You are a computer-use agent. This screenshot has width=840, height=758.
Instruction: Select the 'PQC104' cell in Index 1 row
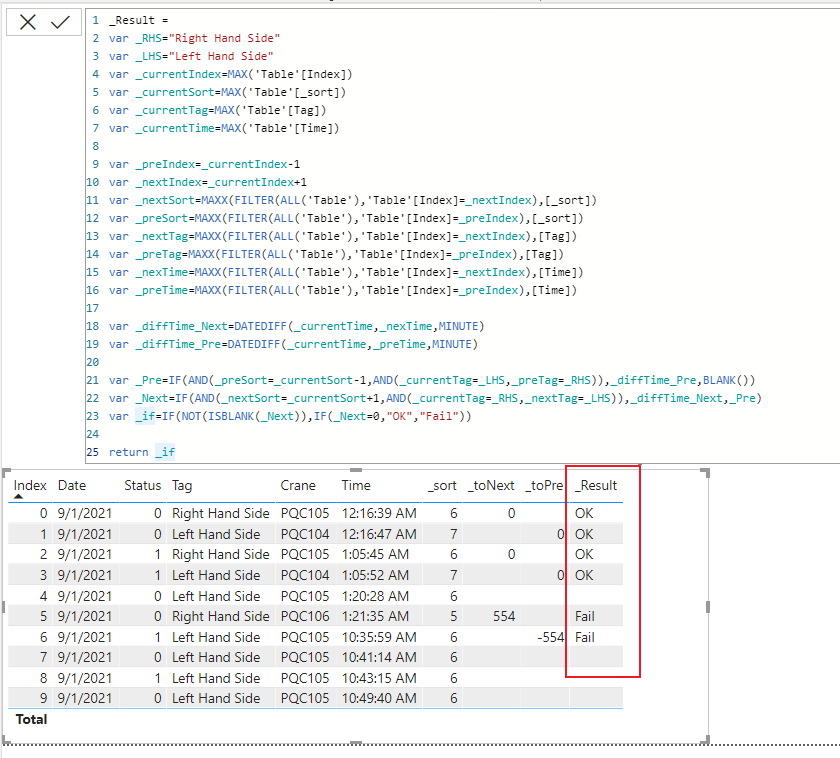(305, 534)
